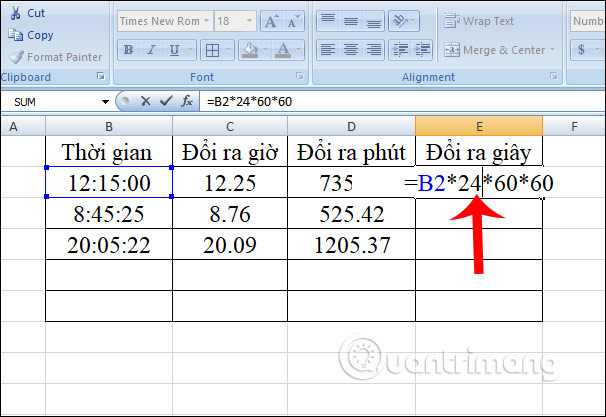
Task: Select cell containing 735
Action: (x=351, y=182)
